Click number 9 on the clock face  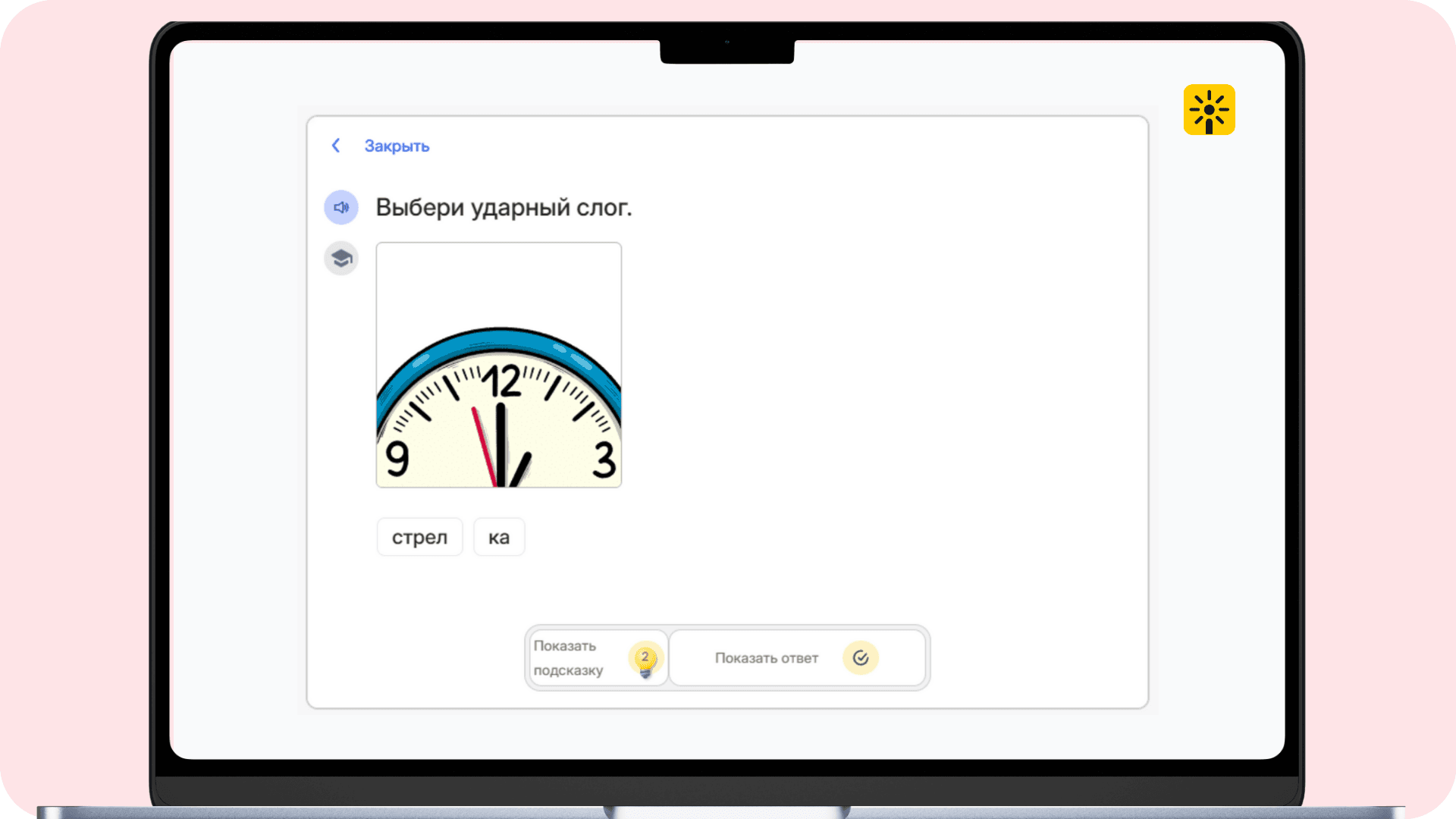[397, 458]
